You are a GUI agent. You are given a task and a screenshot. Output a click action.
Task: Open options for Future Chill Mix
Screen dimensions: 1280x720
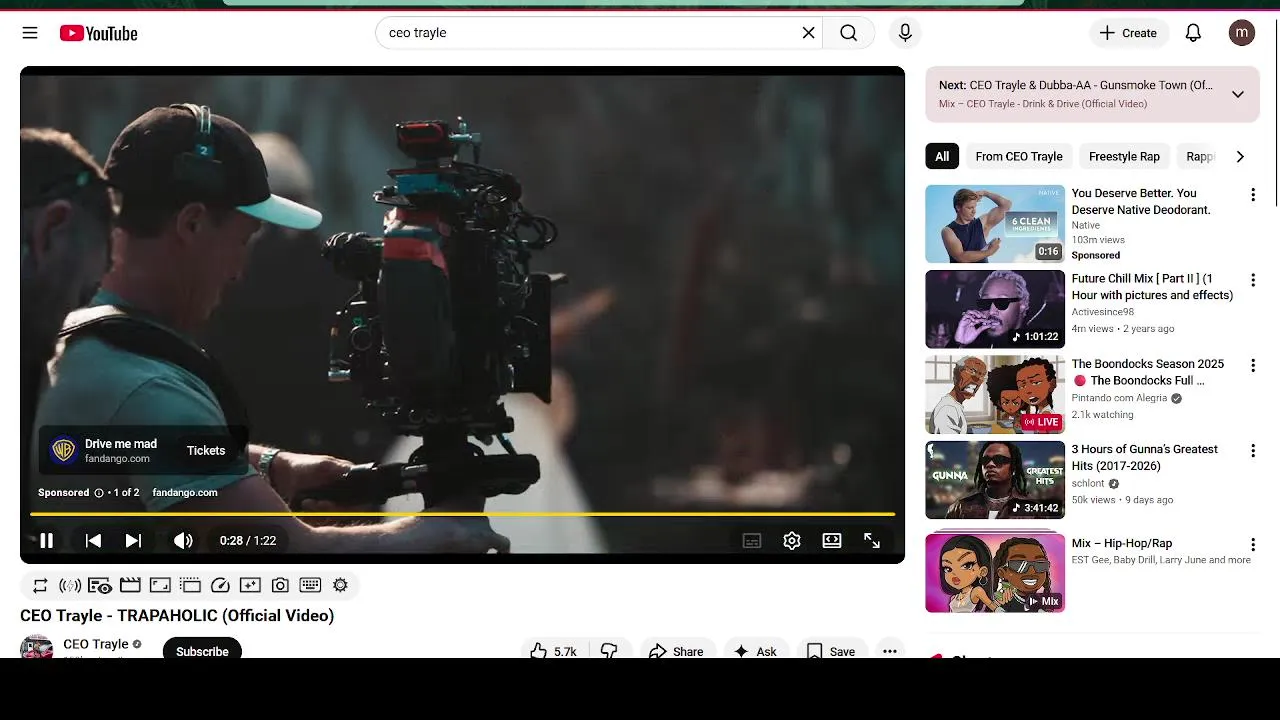[x=1252, y=280]
